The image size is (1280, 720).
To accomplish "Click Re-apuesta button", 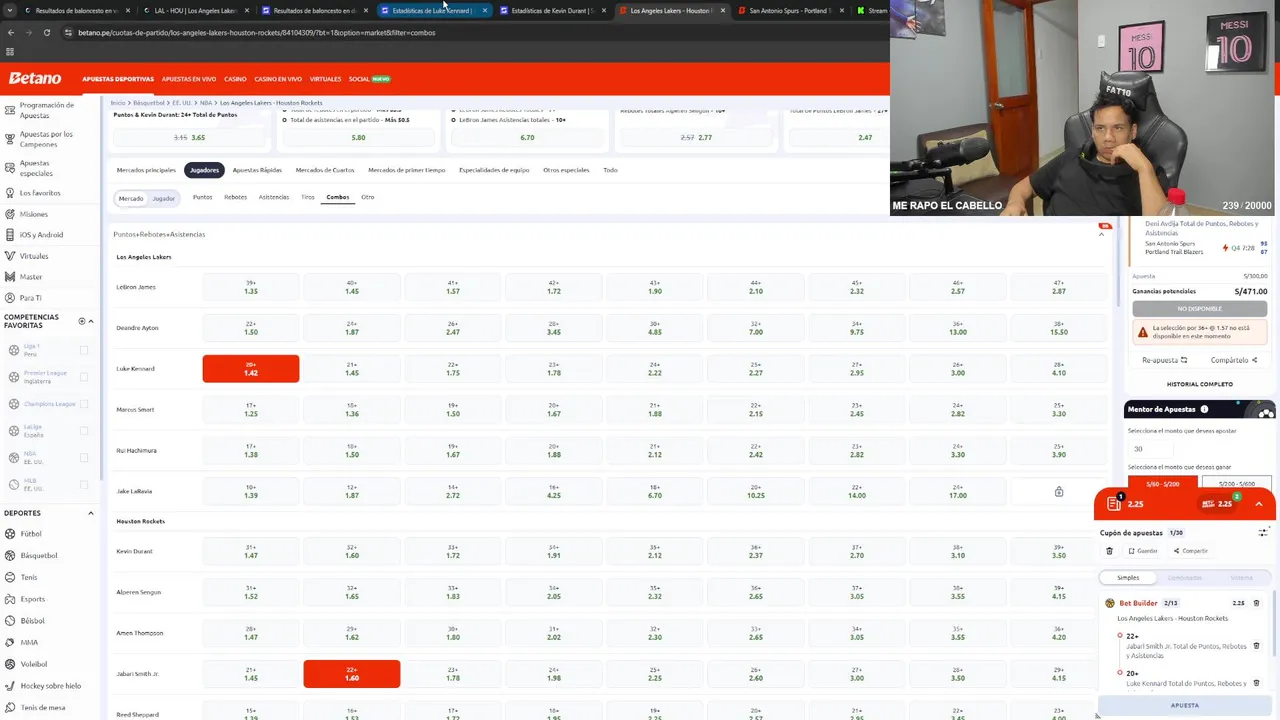I will click(x=1165, y=360).
